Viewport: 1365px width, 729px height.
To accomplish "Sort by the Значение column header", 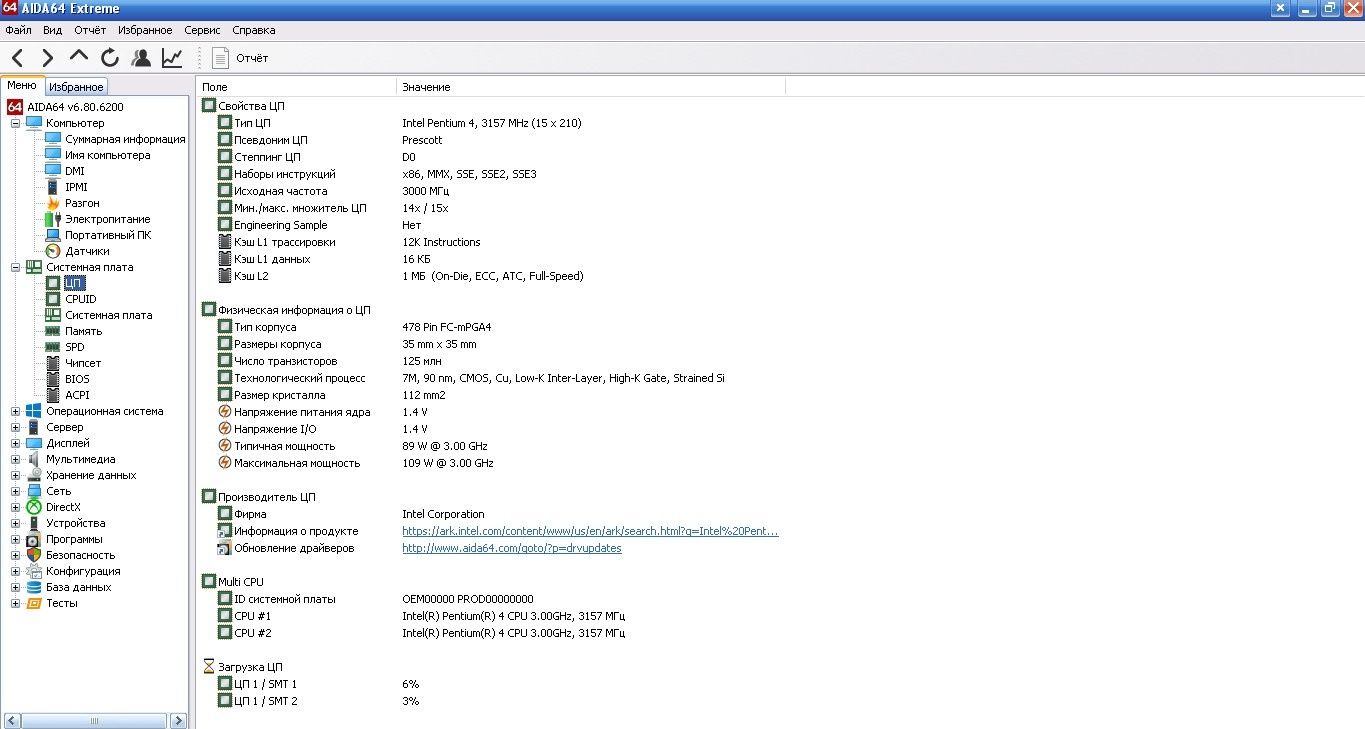I will tap(590, 87).
